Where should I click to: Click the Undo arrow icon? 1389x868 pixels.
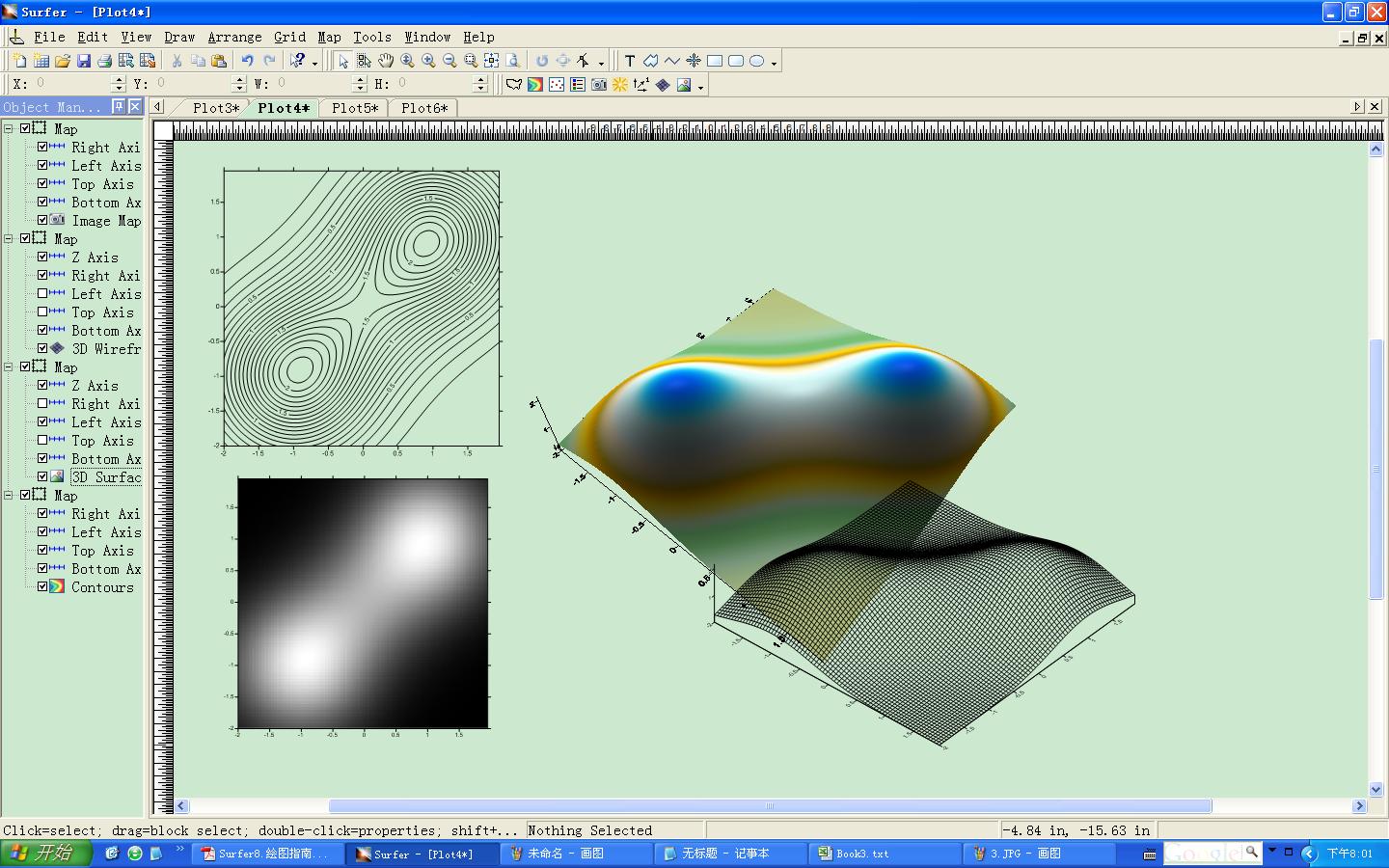tap(248, 61)
